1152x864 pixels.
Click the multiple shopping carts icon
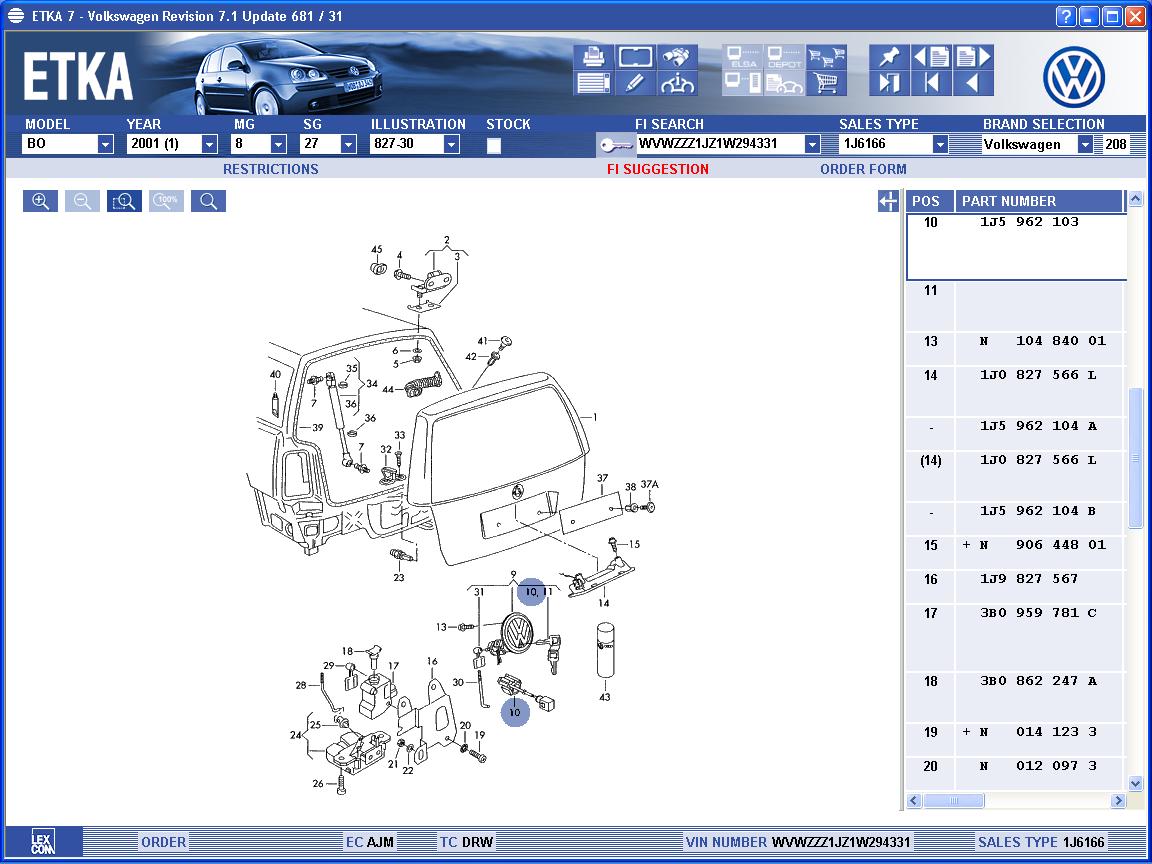click(x=827, y=57)
